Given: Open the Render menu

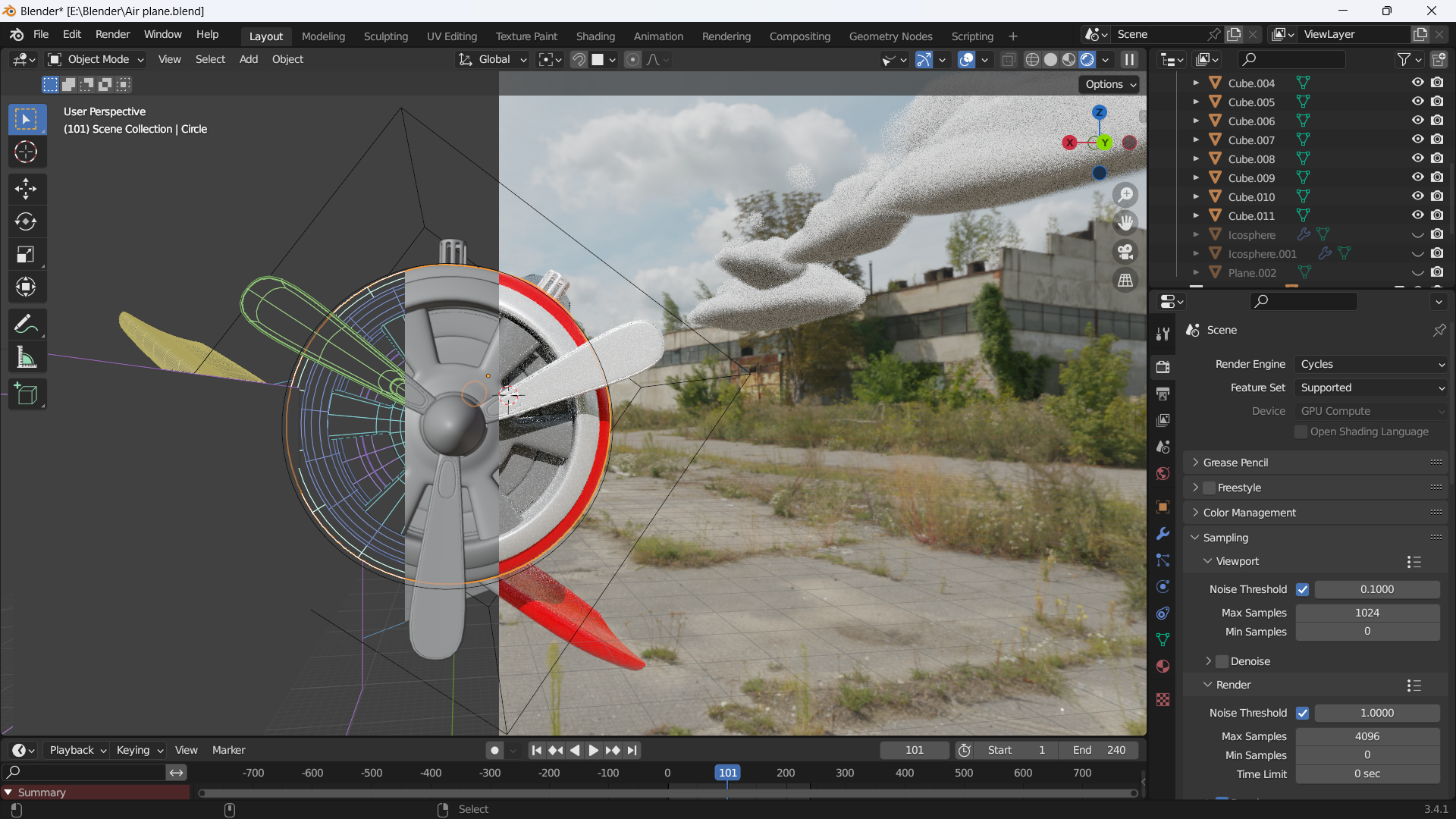Looking at the screenshot, I should 112,35.
